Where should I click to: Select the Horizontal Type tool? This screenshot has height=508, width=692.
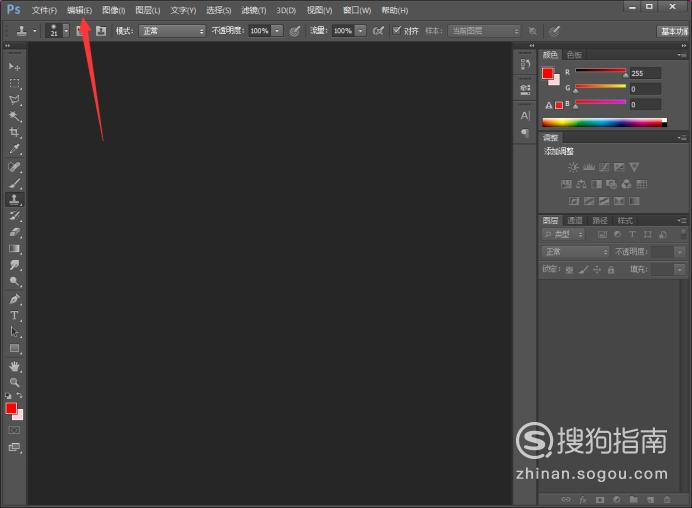[14, 315]
